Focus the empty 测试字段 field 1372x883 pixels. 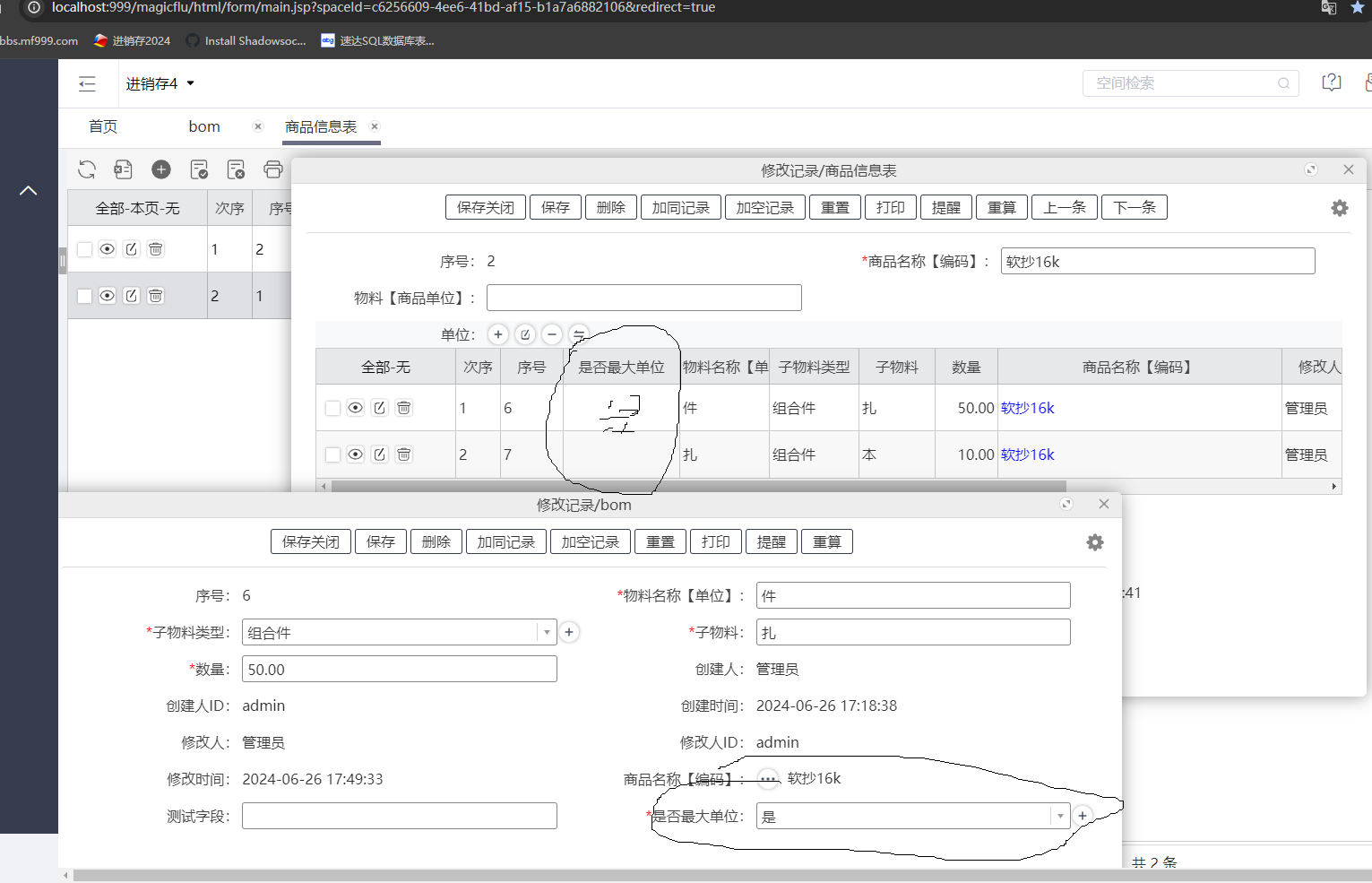[400, 816]
